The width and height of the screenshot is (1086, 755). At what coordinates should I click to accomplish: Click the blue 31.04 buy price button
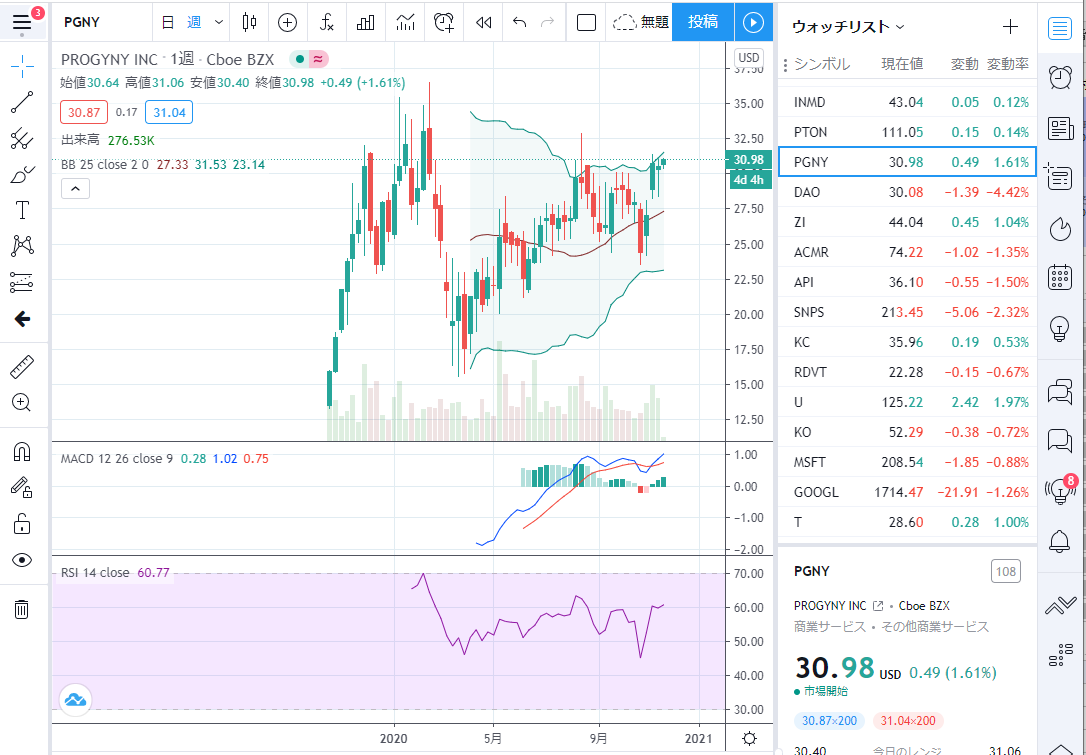(x=169, y=112)
